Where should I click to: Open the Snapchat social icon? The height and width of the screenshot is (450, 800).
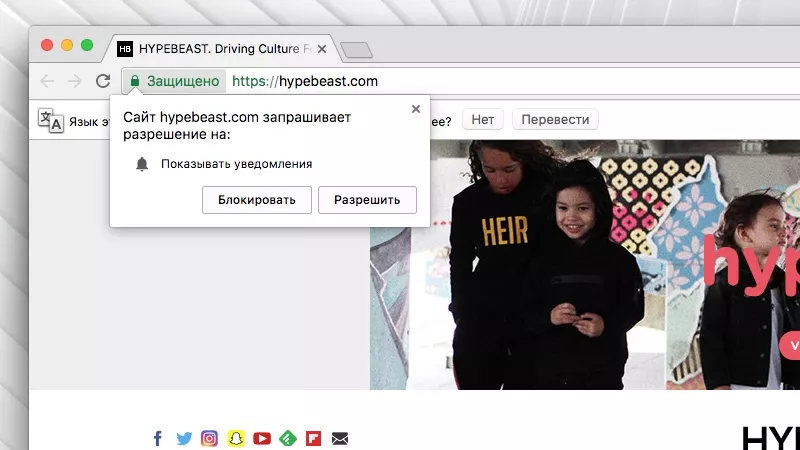tap(236, 438)
